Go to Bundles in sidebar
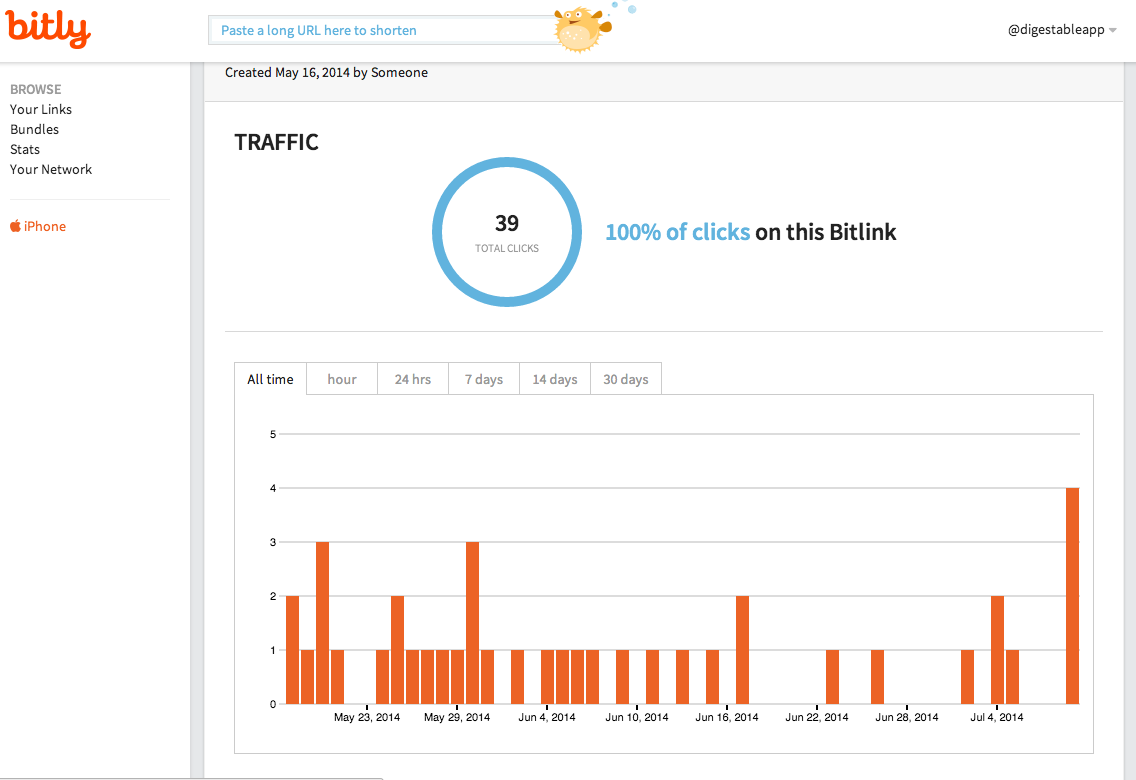 click(x=34, y=129)
